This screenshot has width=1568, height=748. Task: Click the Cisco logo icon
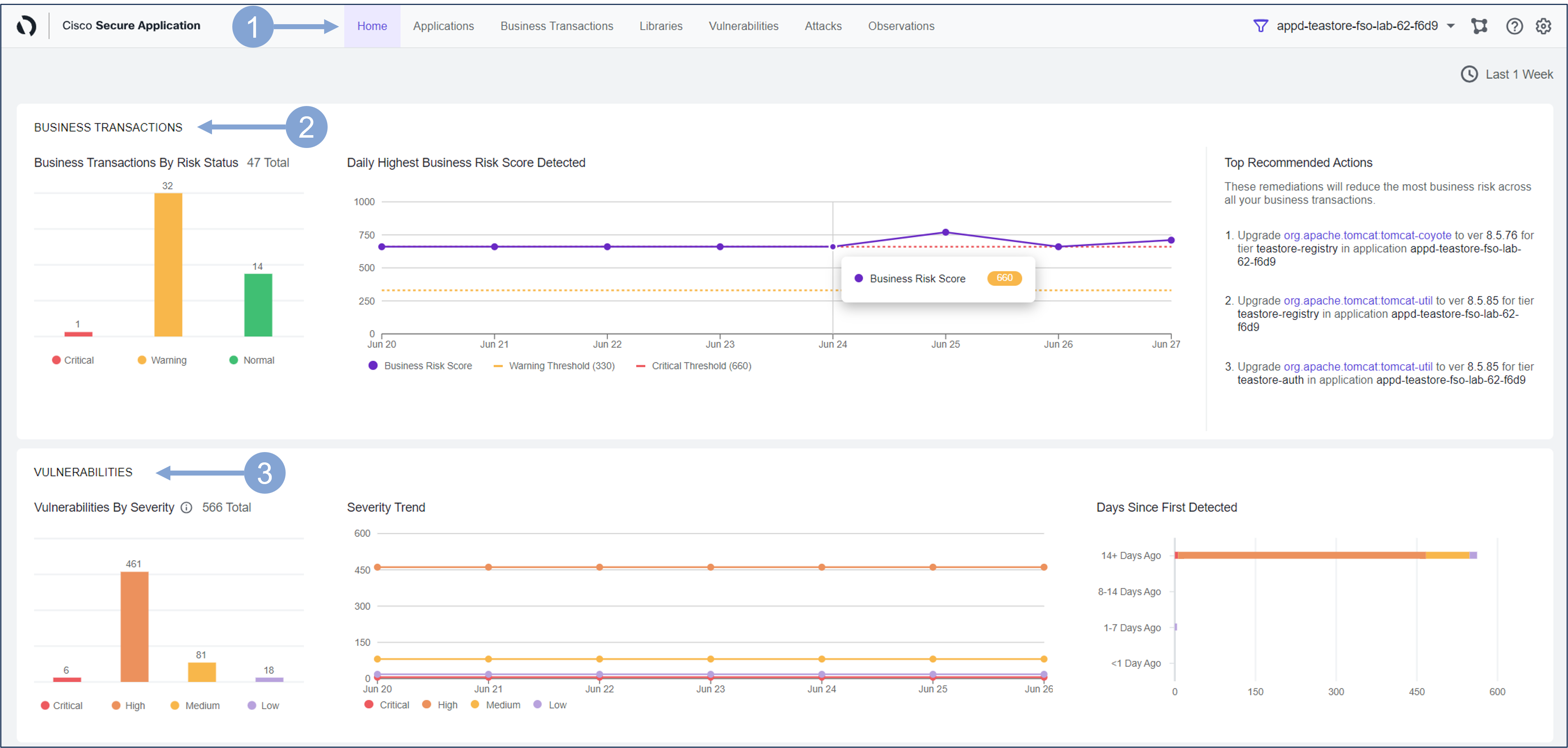tap(26, 26)
